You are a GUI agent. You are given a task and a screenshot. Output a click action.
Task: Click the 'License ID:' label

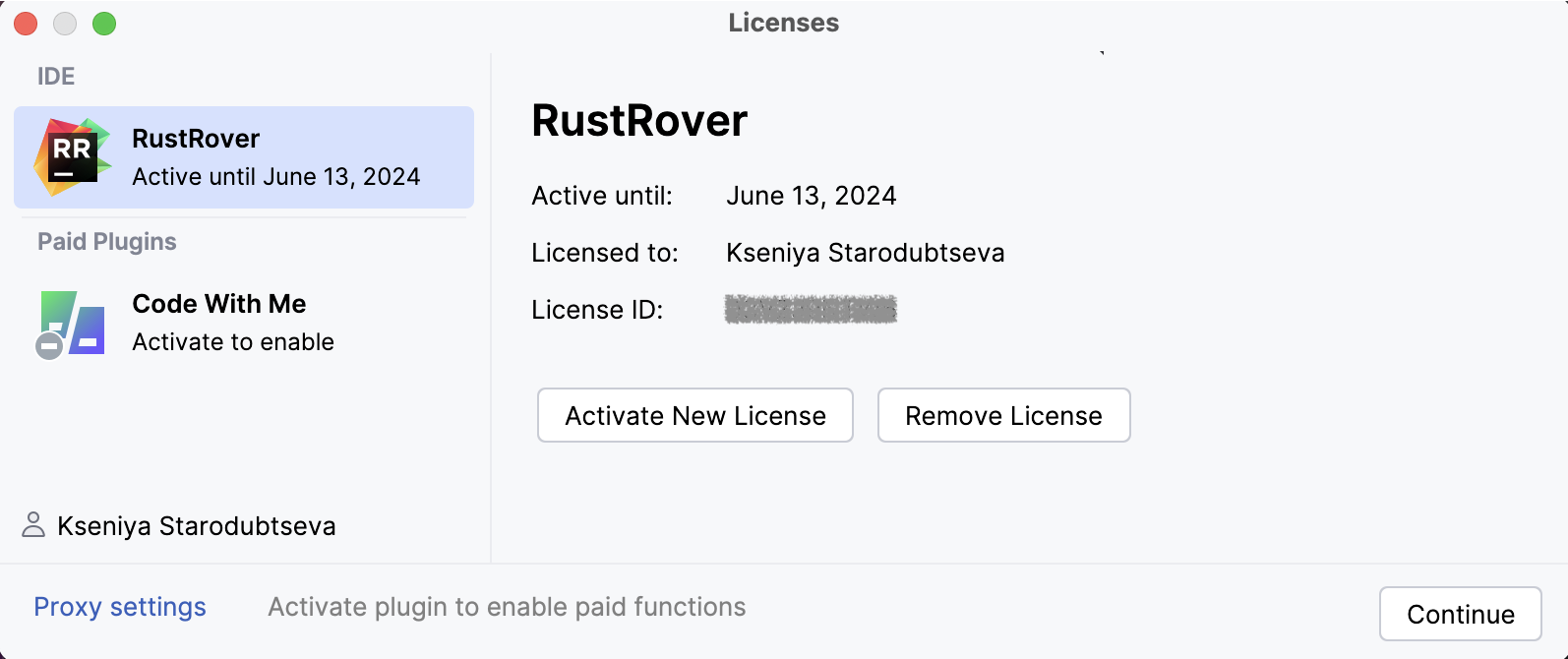[597, 310]
